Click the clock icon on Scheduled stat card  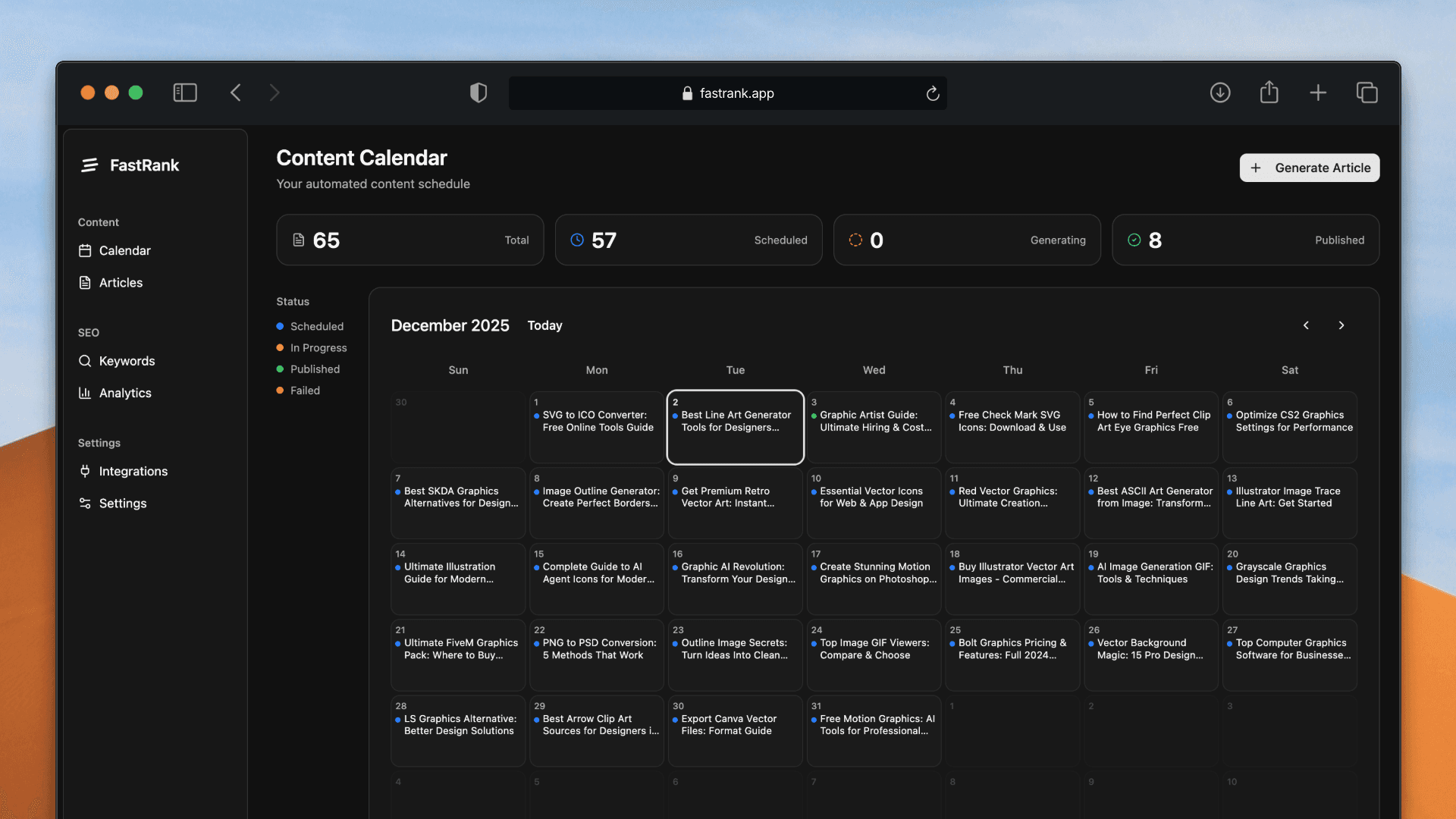click(x=577, y=240)
